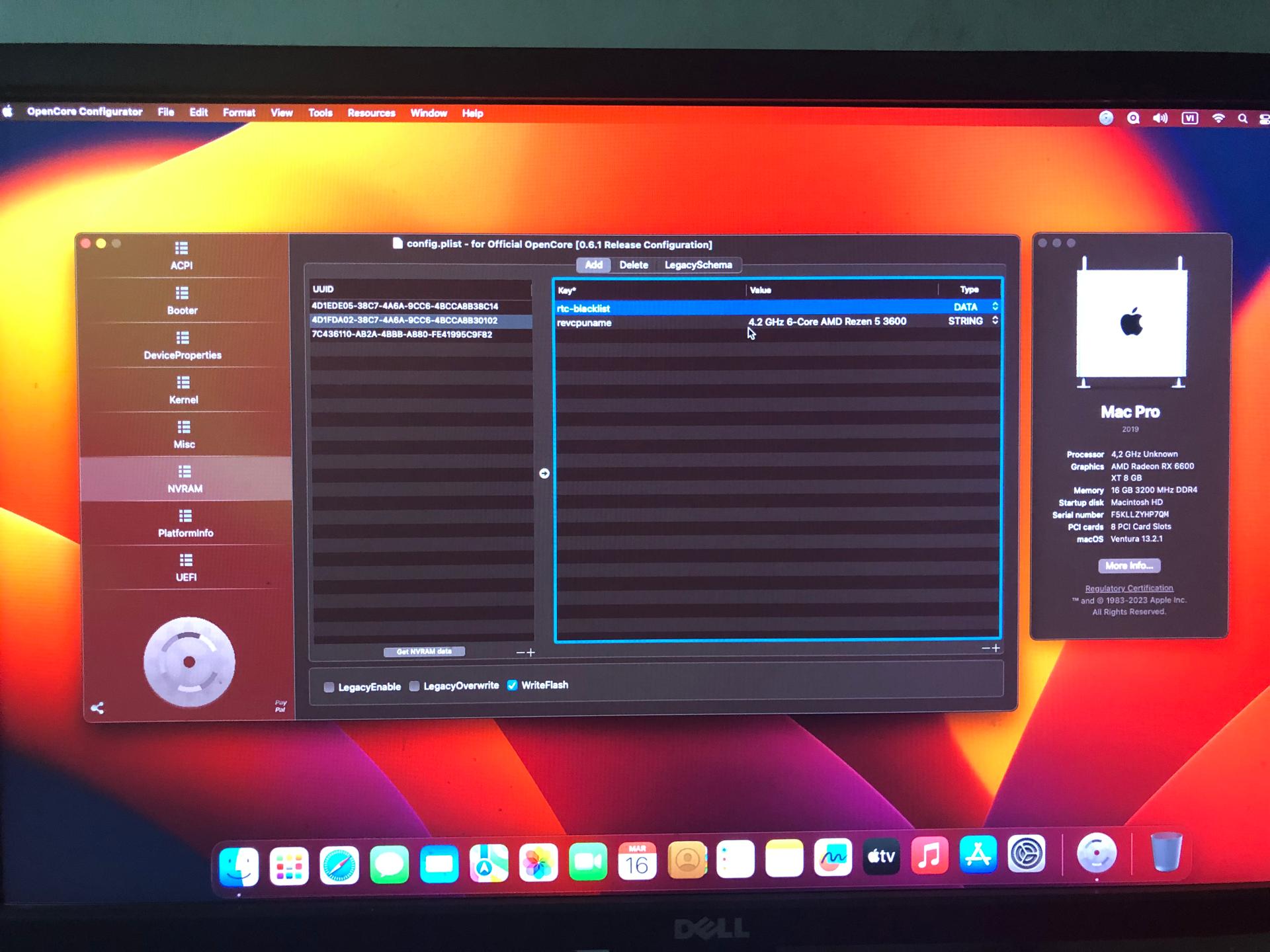The height and width of the screenshot is (952, 1270).
Task: Open Apple TV from the Dock
Action: pos(881,856)
